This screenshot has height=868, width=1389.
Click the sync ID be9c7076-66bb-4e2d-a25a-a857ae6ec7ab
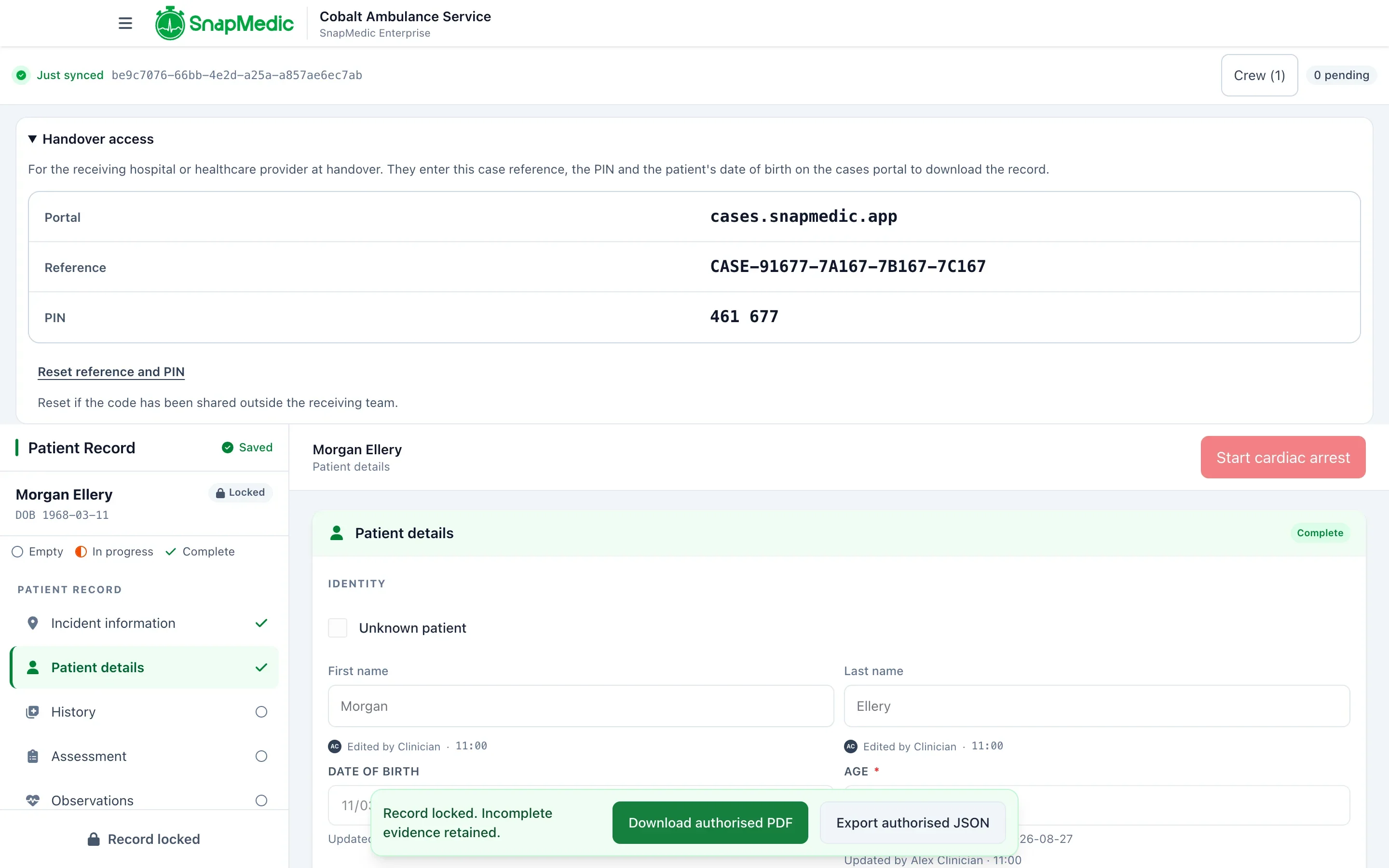236,75
